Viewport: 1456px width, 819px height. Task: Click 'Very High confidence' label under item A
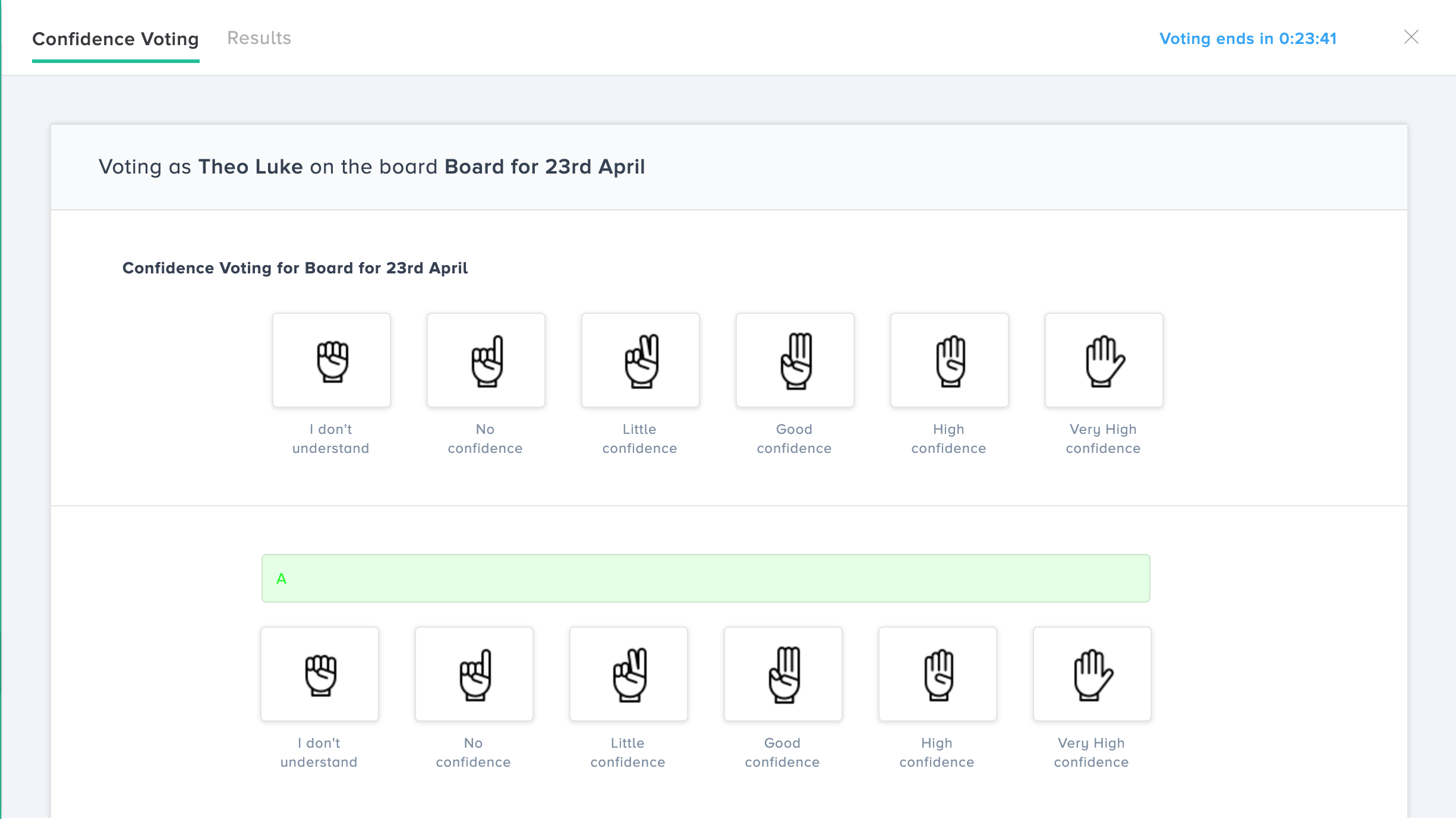[x=1091, y=752]
